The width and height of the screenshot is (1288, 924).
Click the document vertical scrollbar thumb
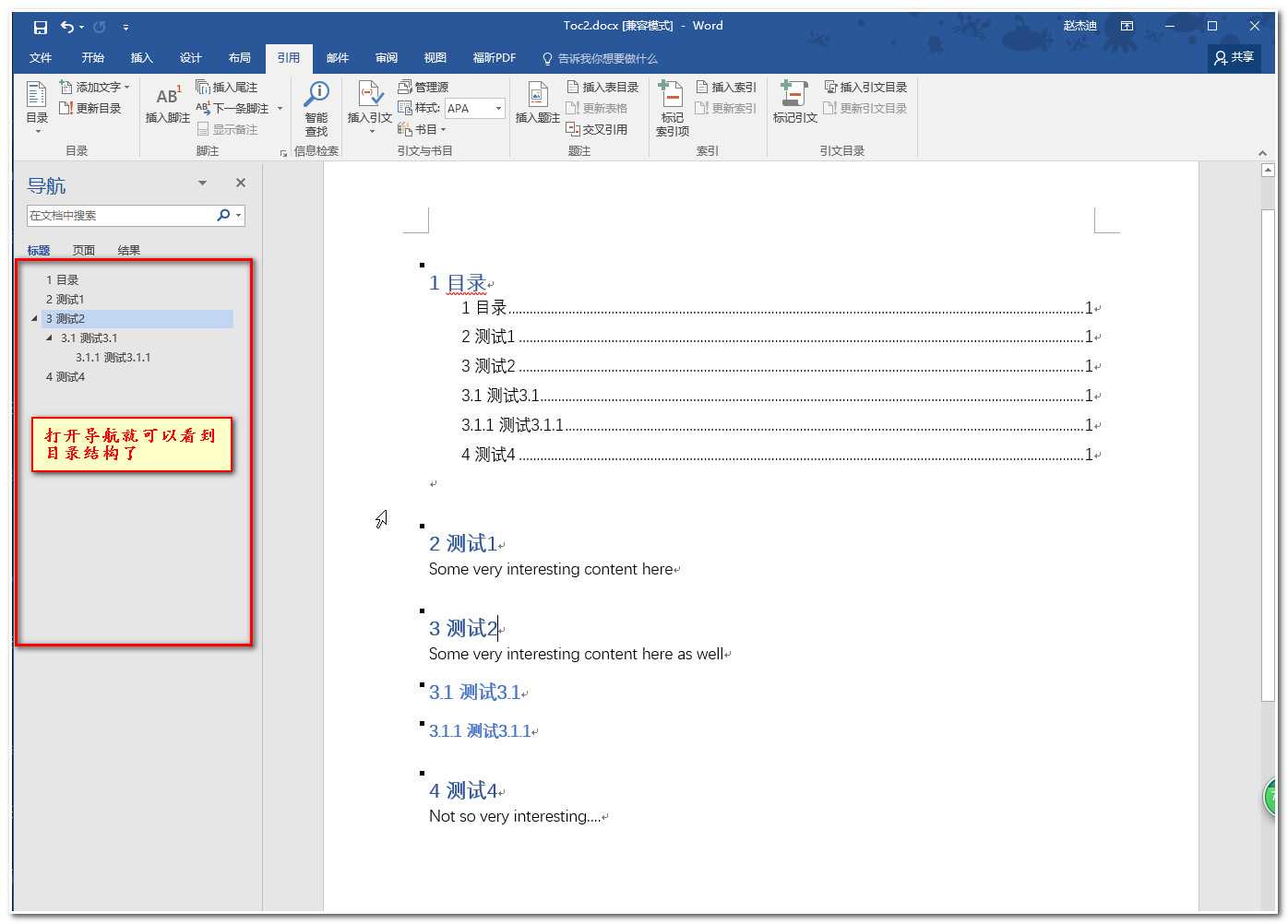click(x=1268, y=456)
